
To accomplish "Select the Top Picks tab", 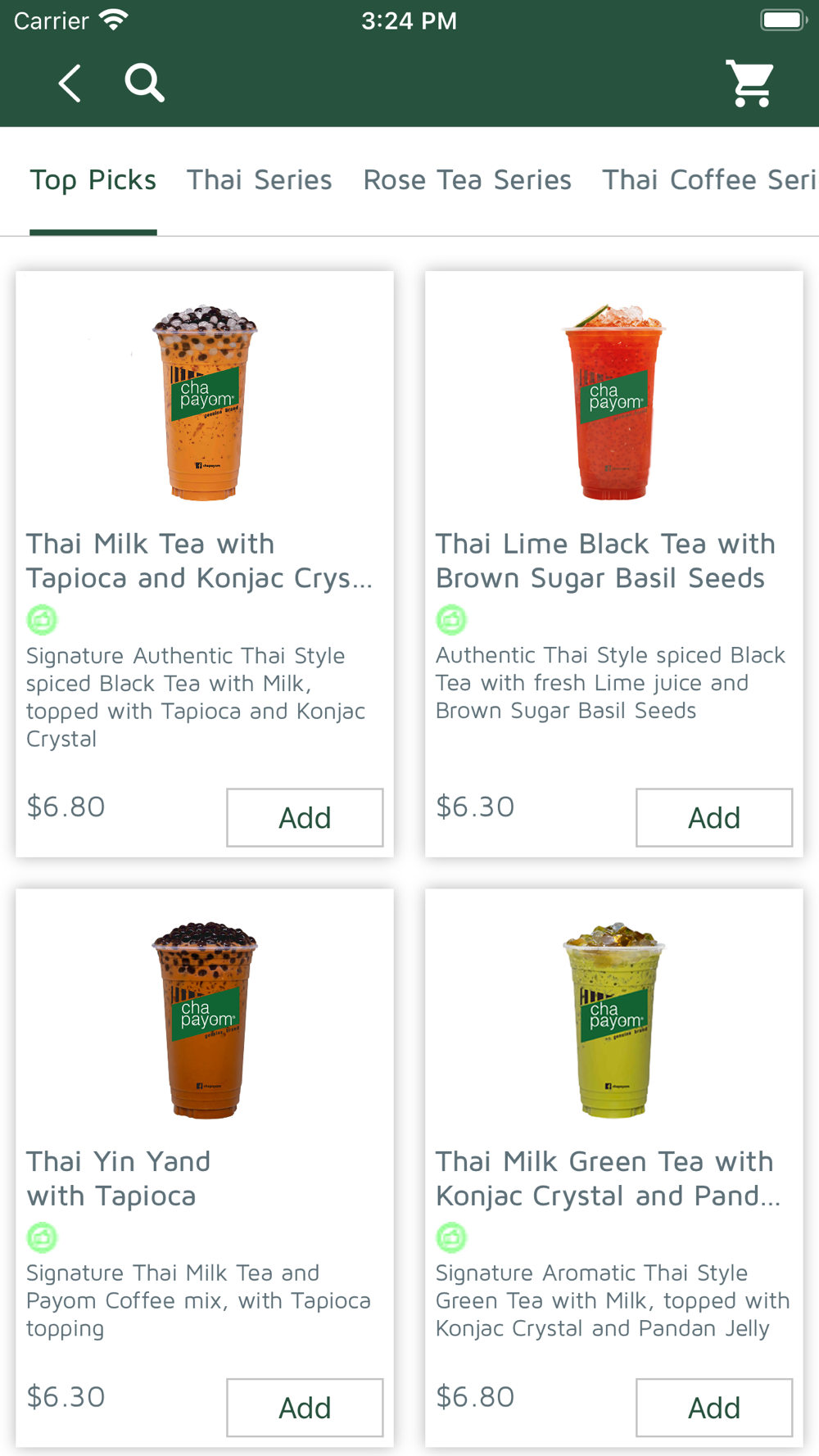I will tap(93, 180).
